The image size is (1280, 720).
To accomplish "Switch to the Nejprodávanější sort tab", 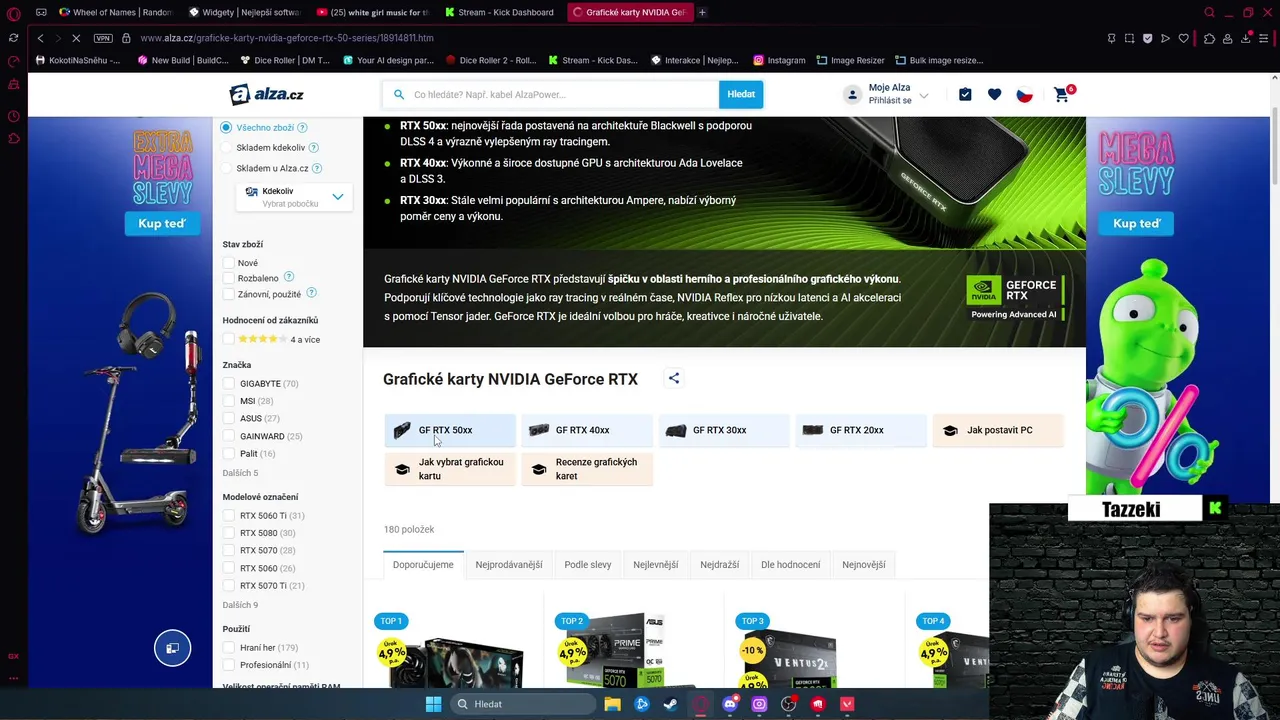I will coord(509,565).
